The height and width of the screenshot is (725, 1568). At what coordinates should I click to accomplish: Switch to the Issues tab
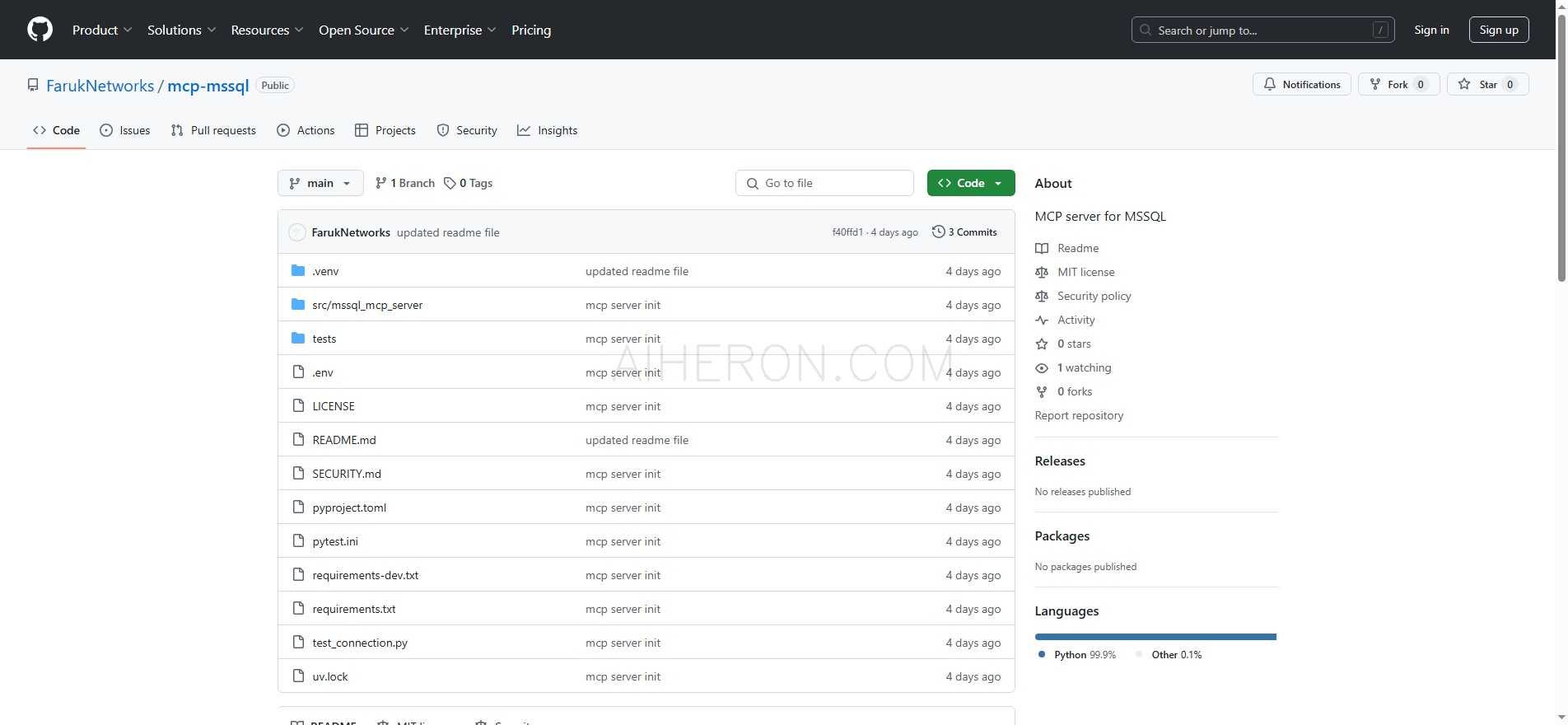point(124,130)
